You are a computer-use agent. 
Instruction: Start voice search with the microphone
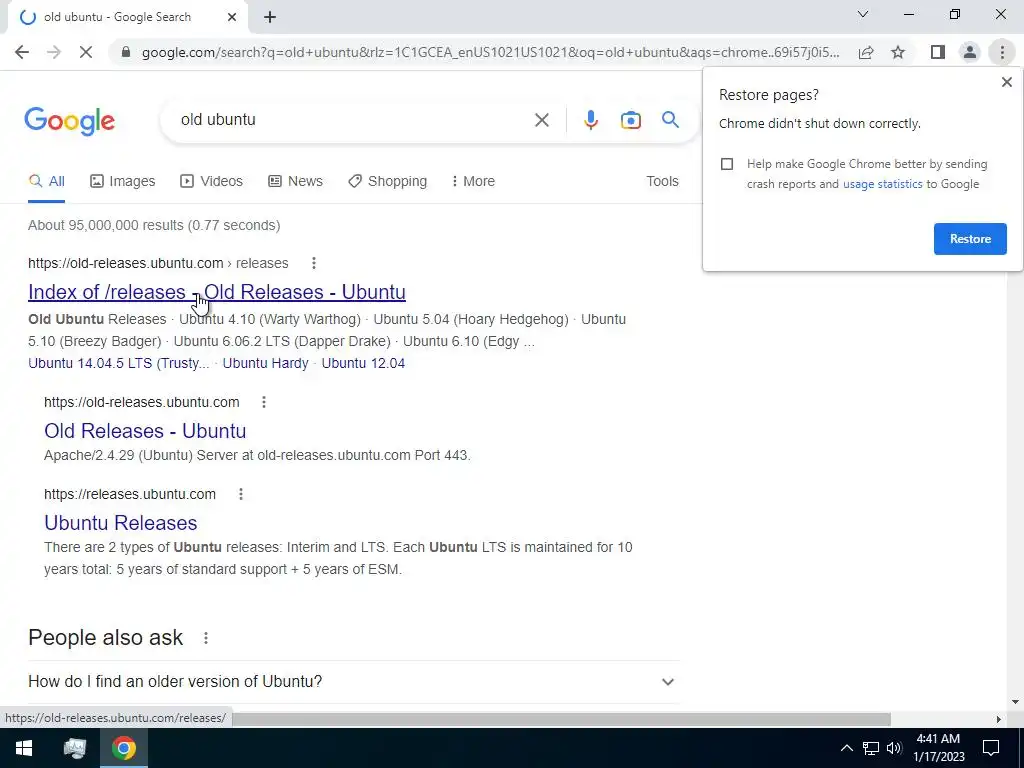[x=590, y=120]
